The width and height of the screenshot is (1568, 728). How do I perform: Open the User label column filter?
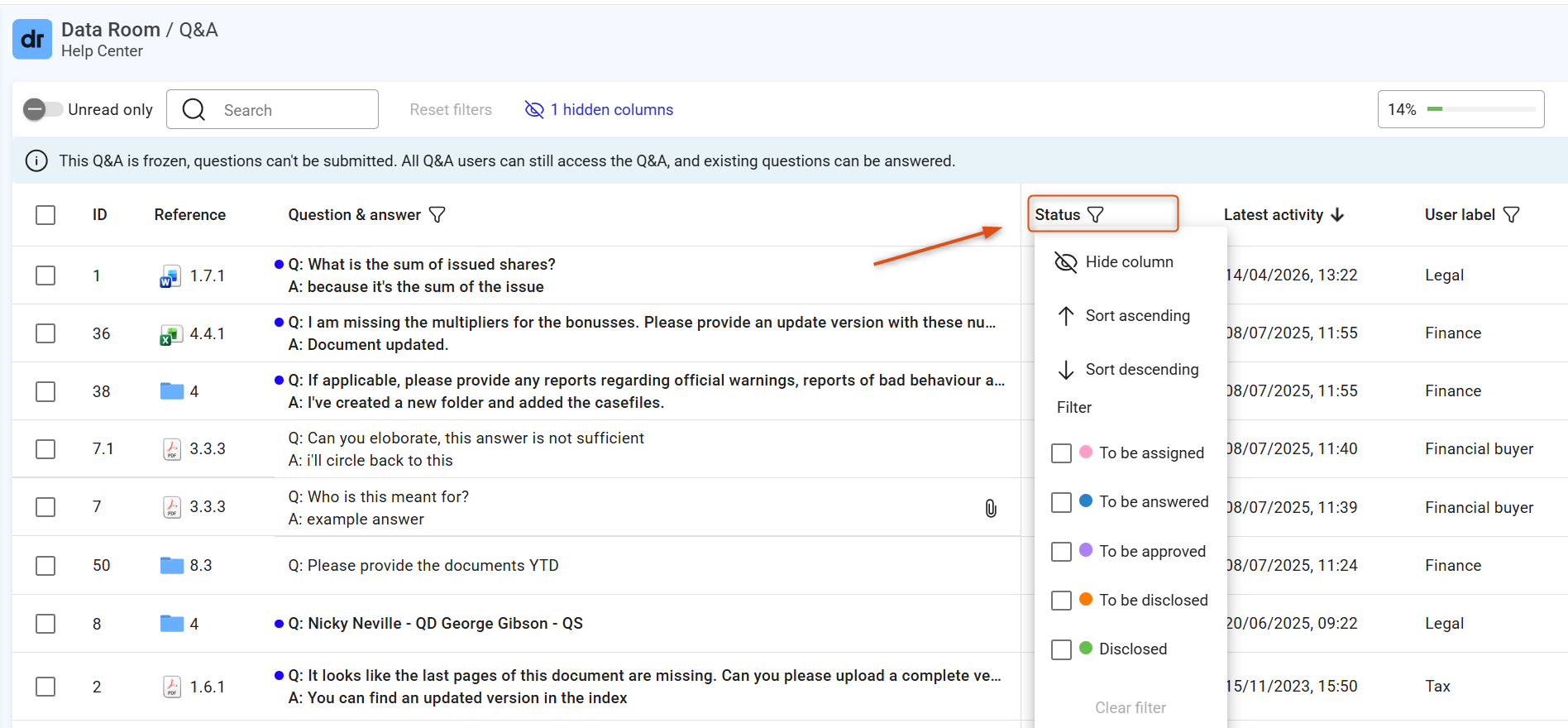pos(1512,215)
